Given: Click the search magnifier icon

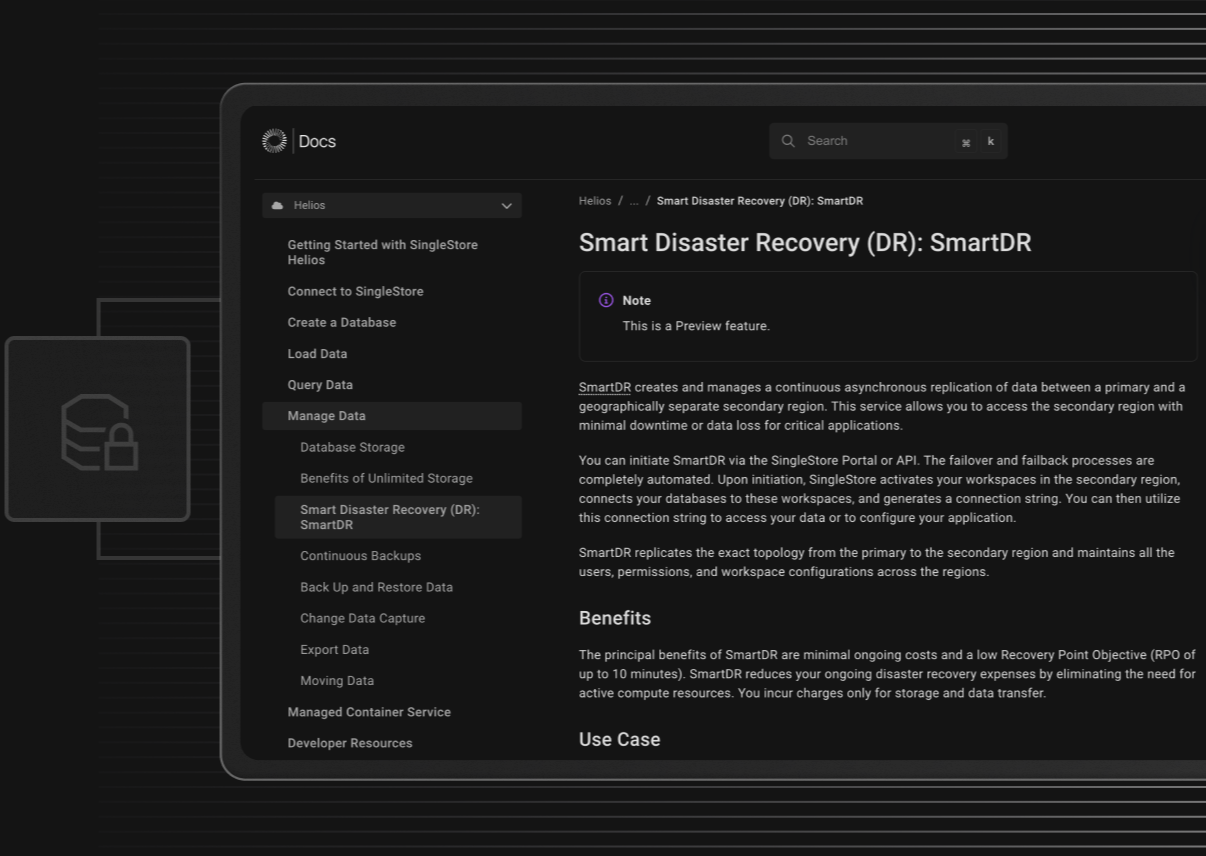Looking at the screenshot, I should point(788,141).
